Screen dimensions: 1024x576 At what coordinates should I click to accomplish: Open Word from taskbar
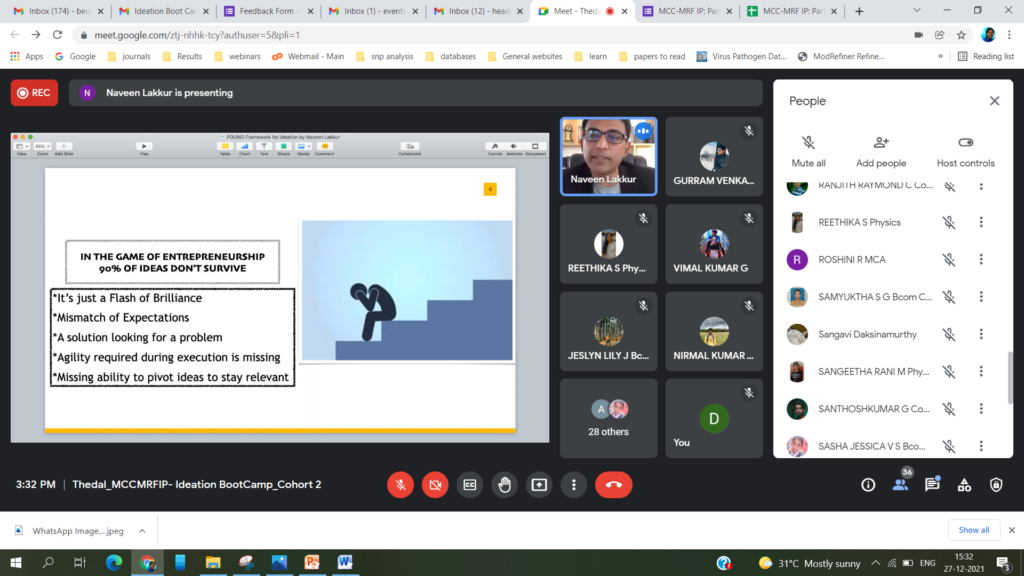click(345, 562)
